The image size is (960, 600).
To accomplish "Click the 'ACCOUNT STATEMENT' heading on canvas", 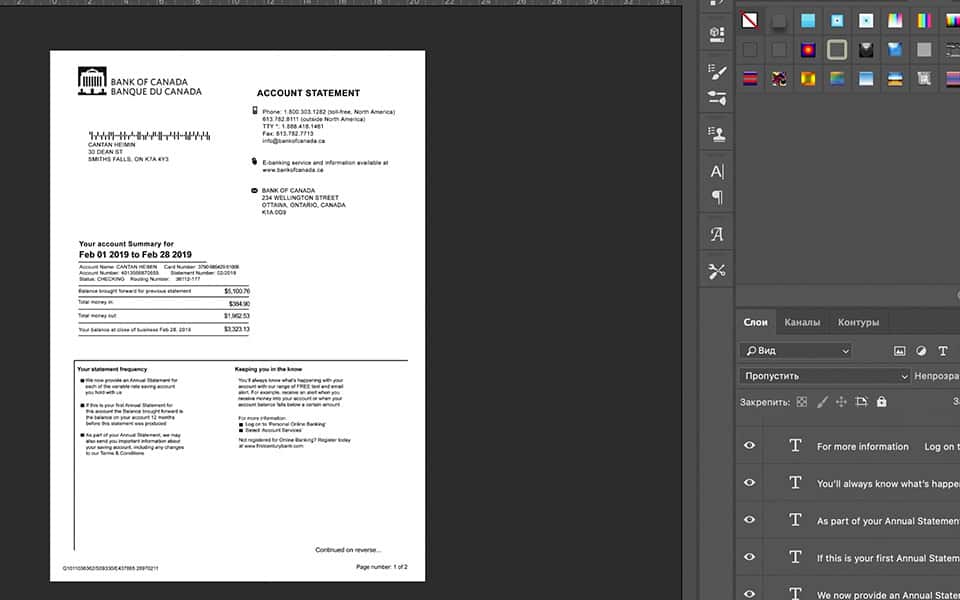I will (308, 93).
